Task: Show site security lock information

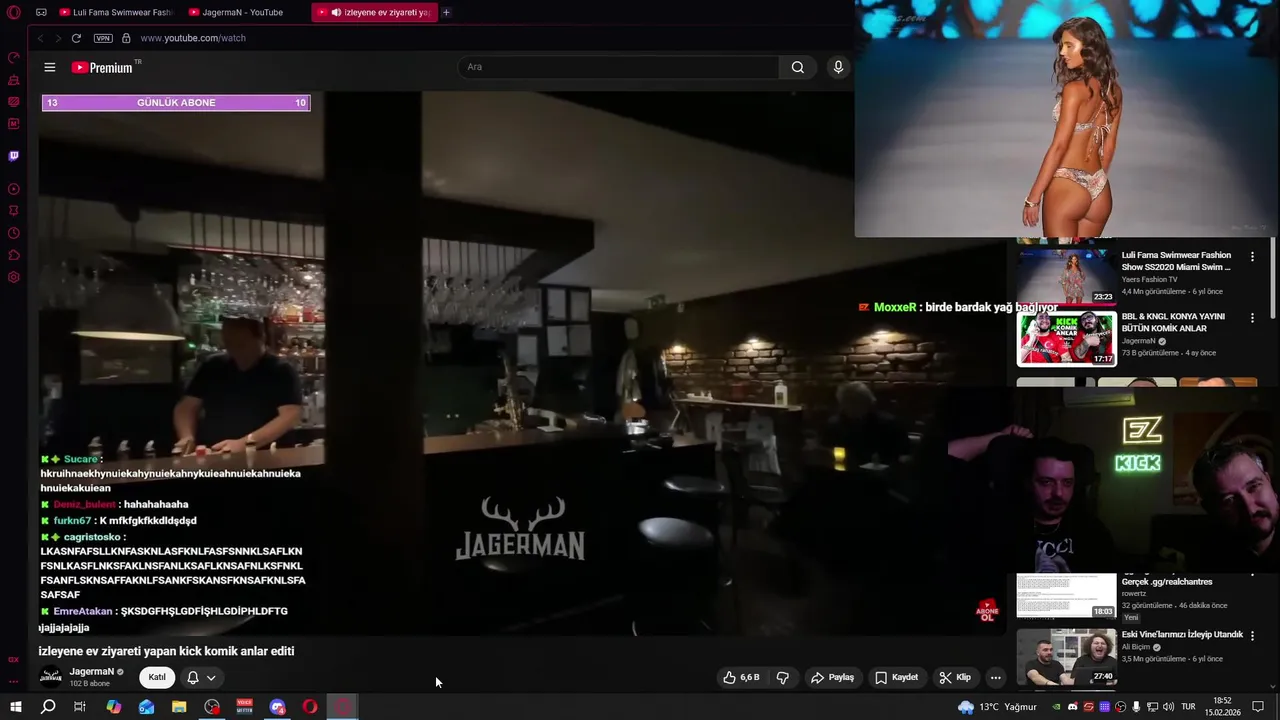Action: [x=126, y=38]
